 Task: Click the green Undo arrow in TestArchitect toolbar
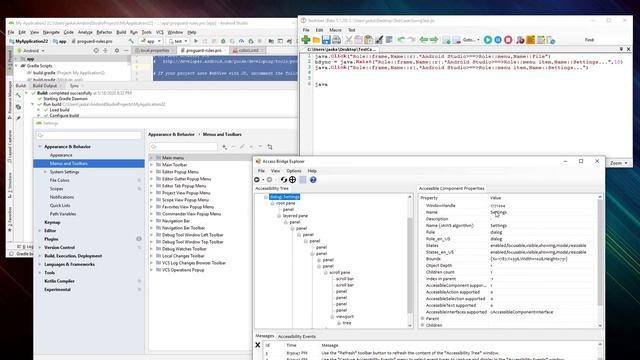(401, 40)
